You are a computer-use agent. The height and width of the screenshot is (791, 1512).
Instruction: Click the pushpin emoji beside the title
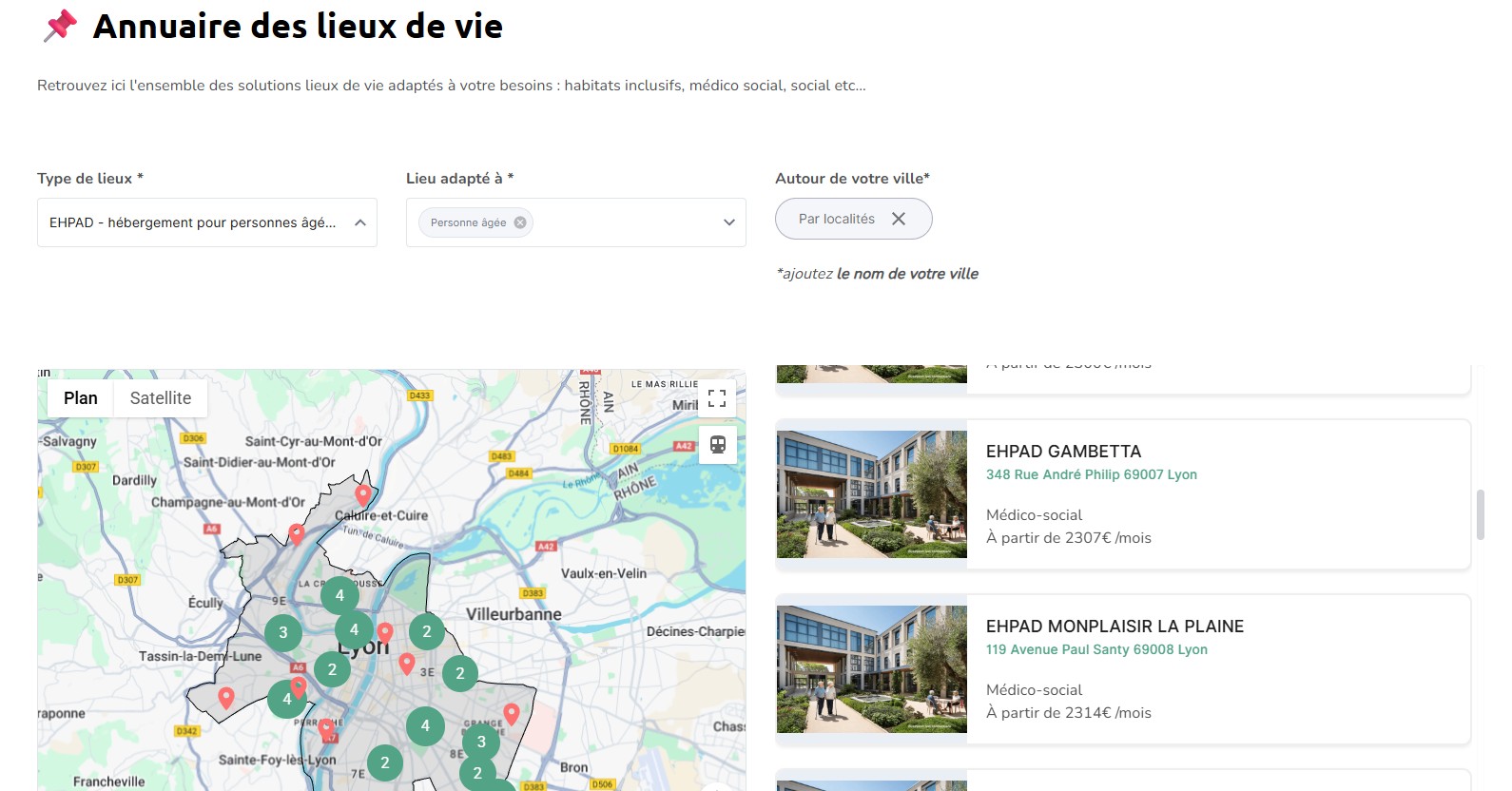point(60,26)
